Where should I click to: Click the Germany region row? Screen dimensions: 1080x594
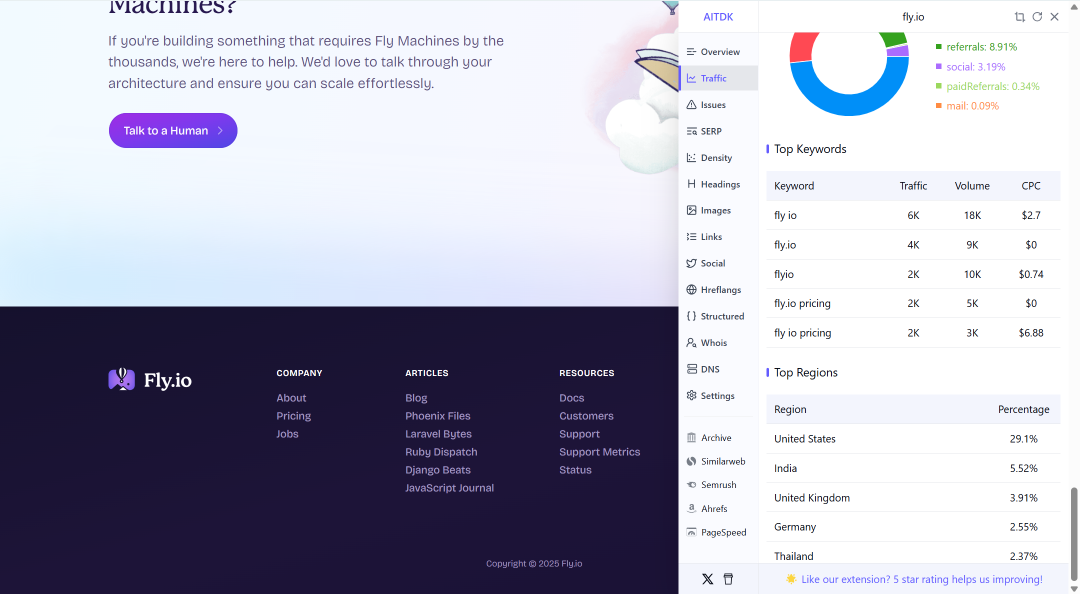(x=913, y=526)
